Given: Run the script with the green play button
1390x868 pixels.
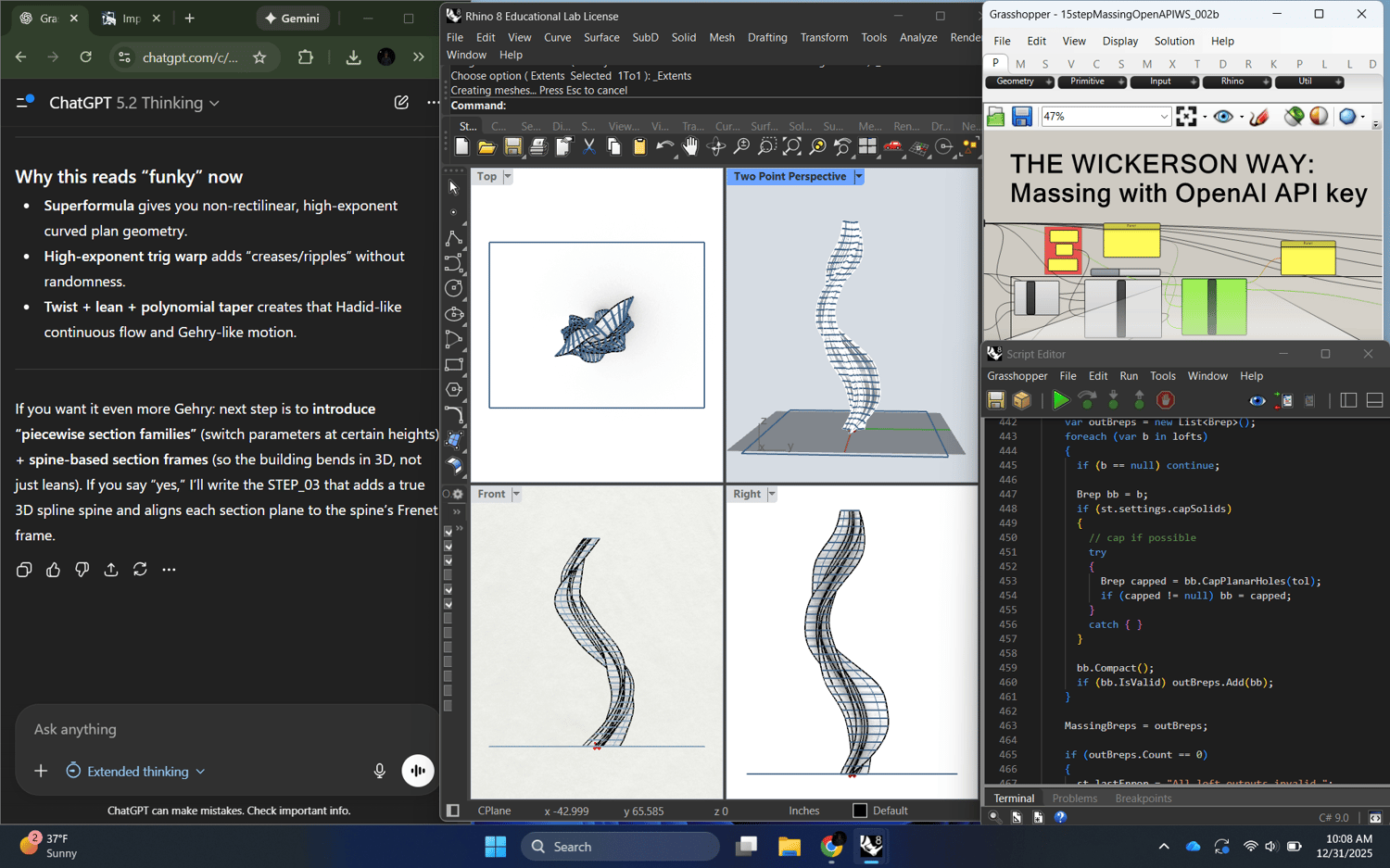Looking at the screenshot, I should 1060,400.
